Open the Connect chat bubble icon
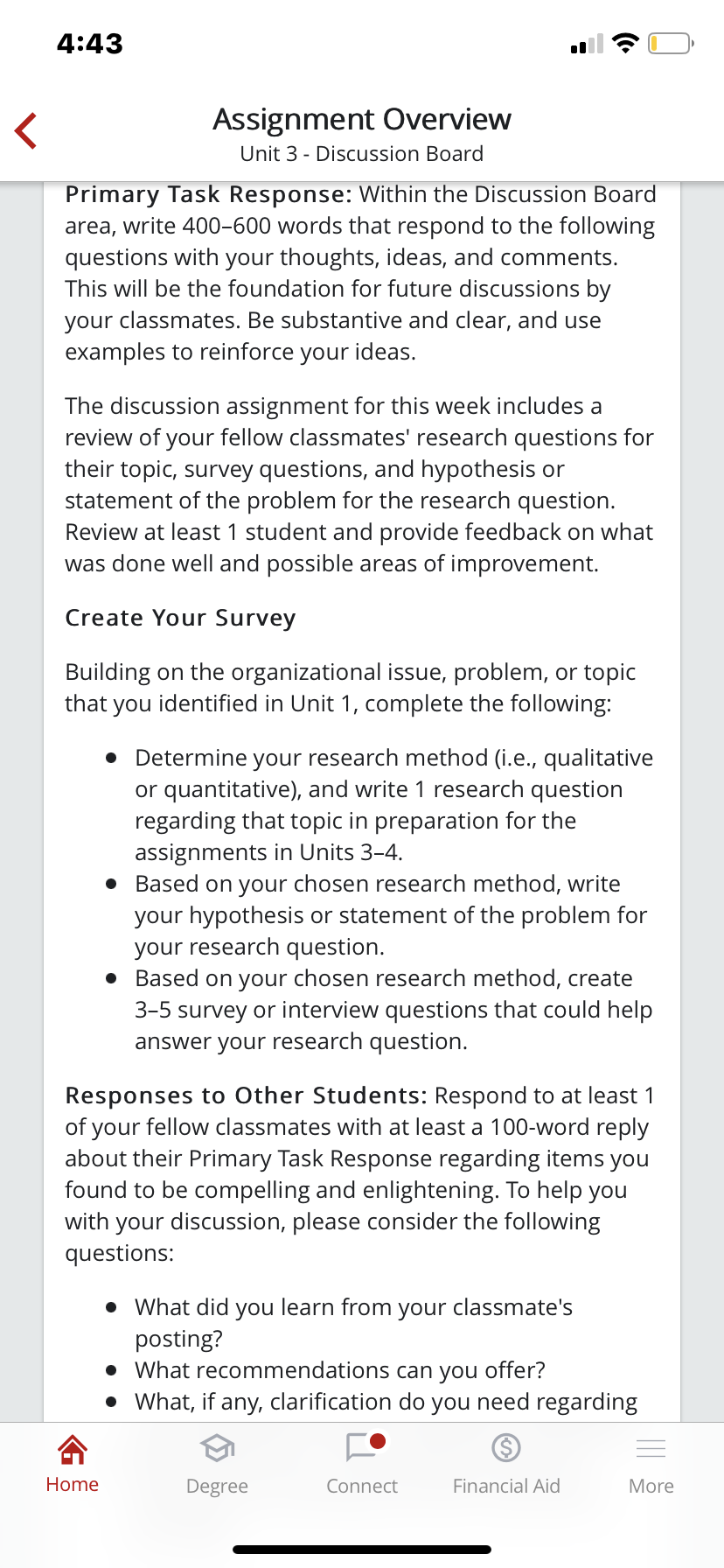 (x=363, y=1447)
